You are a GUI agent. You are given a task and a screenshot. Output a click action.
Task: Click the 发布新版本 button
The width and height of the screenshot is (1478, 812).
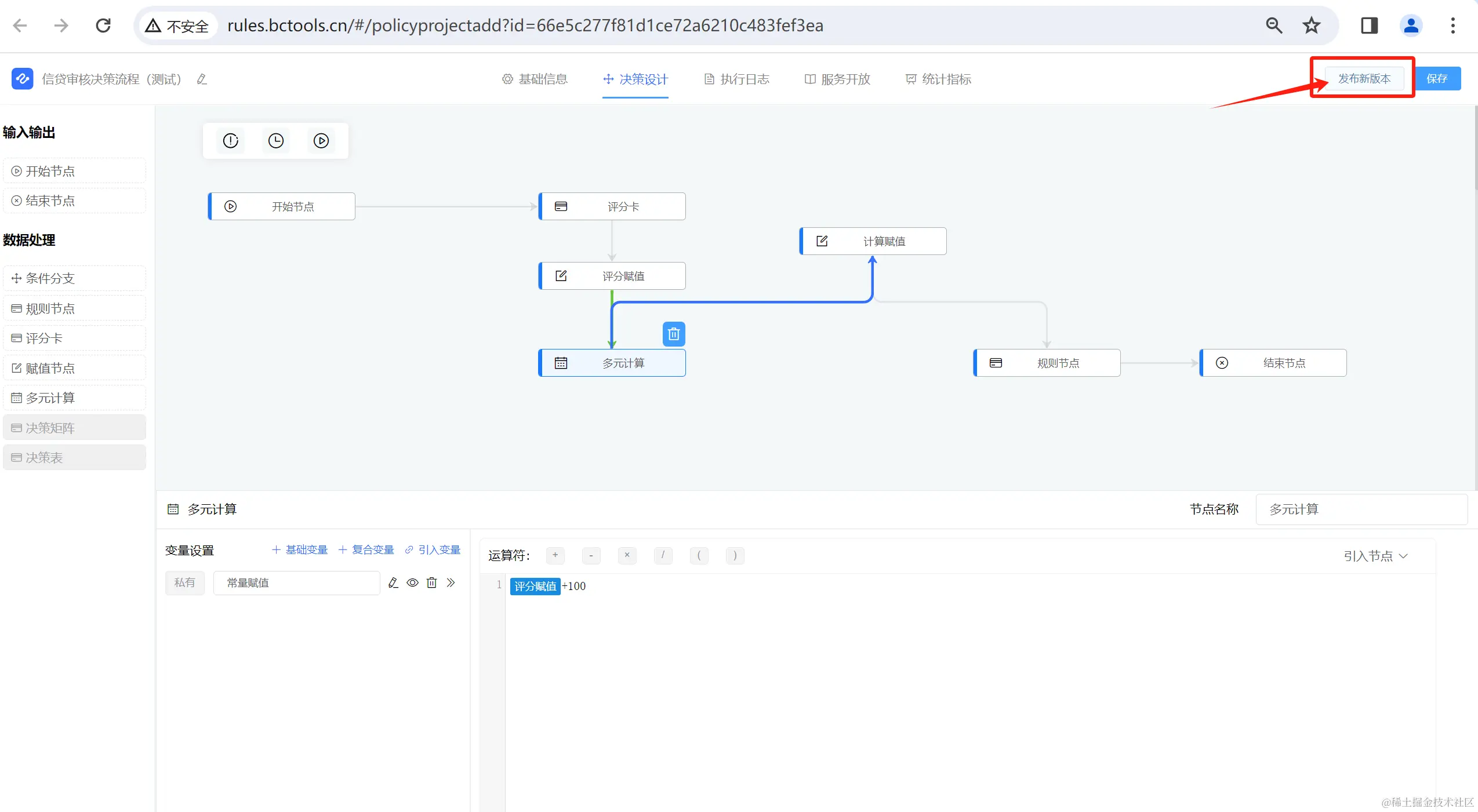[x=1364, y=78]
